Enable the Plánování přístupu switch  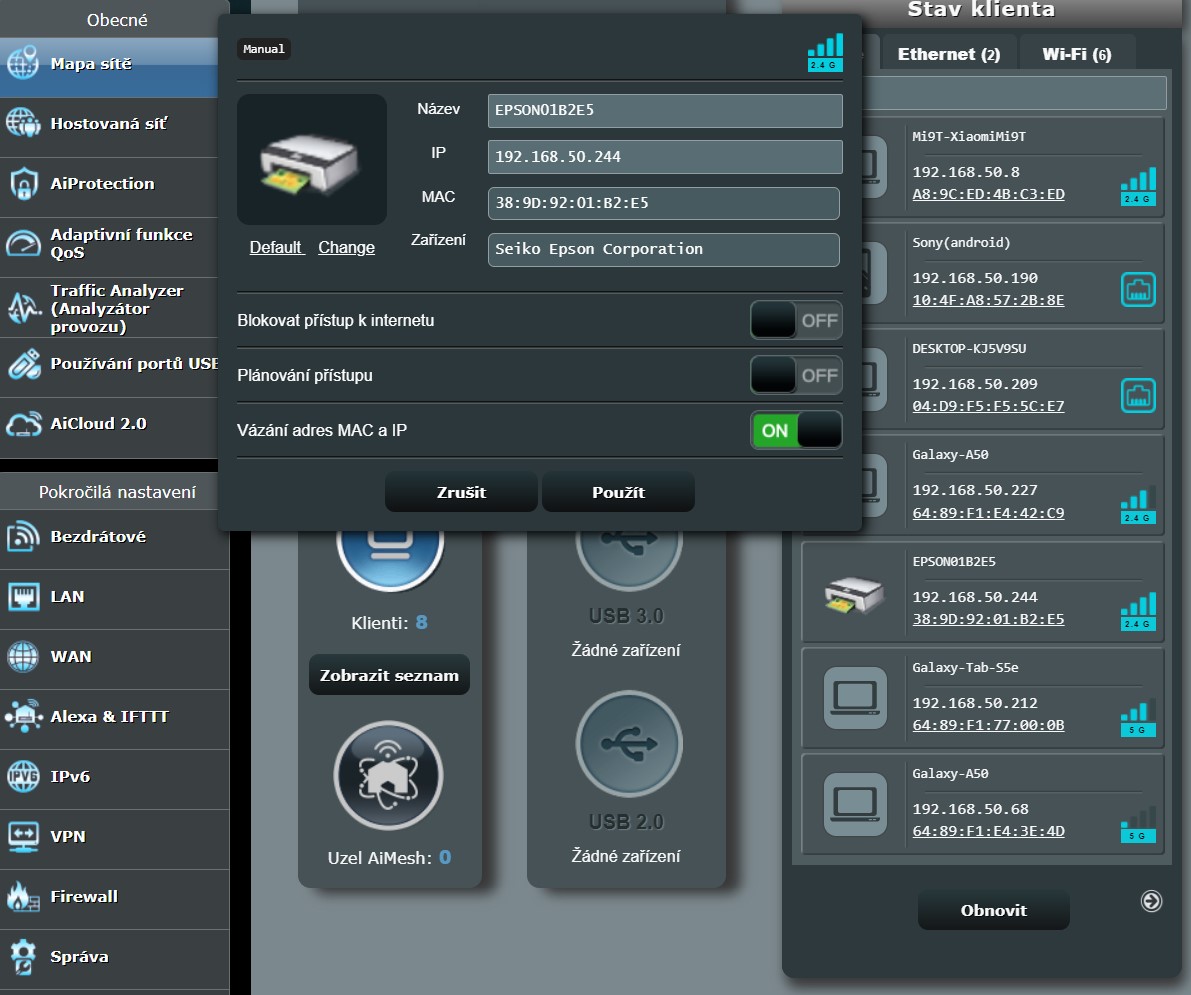point(796,375)
